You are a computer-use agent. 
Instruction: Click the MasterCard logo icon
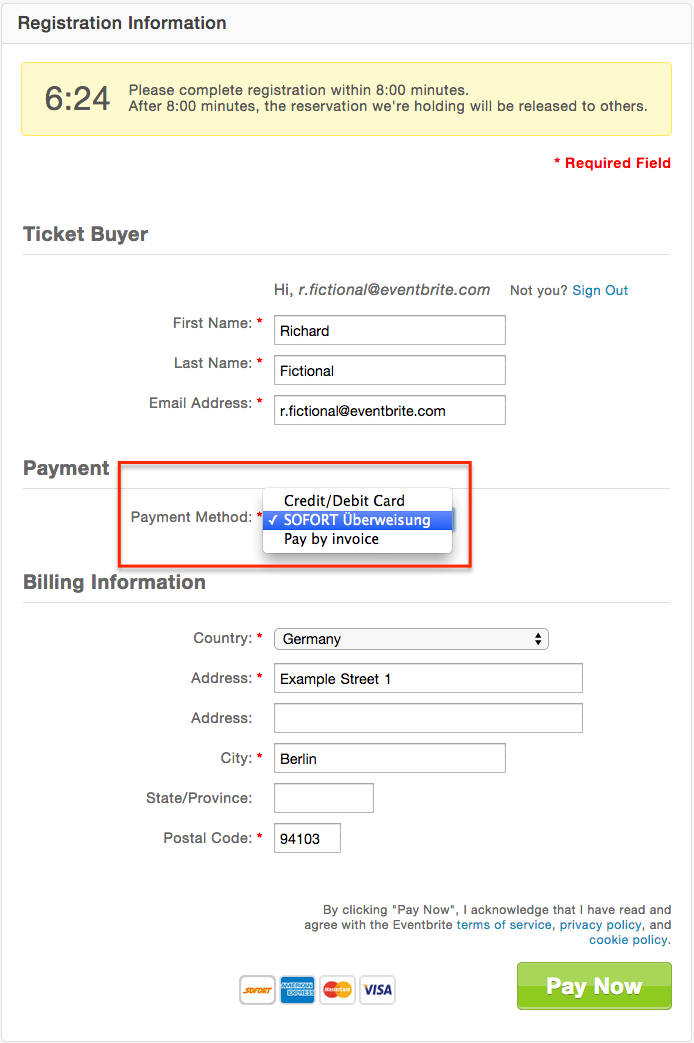tap(337, 990)
